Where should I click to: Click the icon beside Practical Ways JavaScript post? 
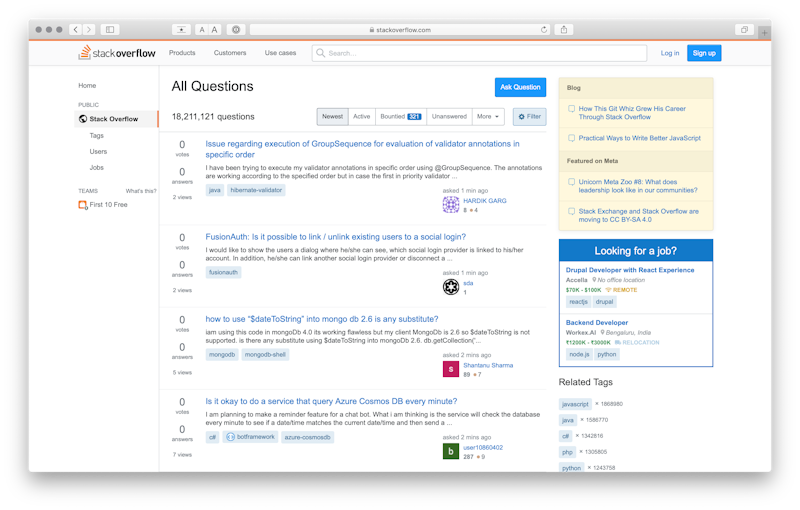click(x=571, y=138)
